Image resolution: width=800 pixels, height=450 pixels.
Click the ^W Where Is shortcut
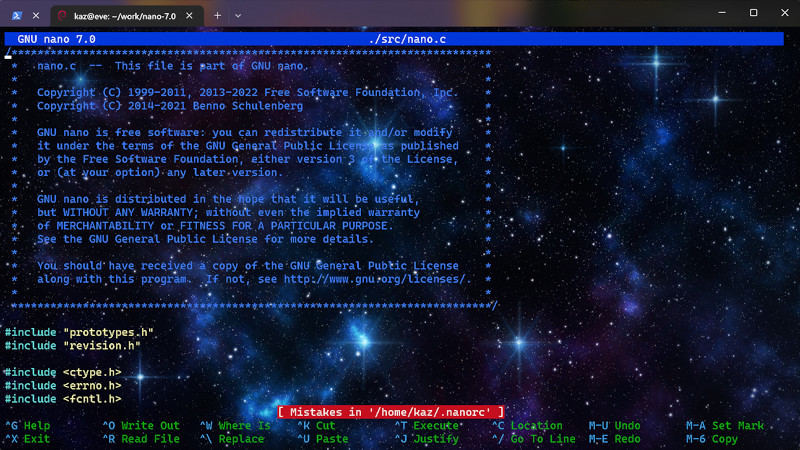[x=235, y=426]
